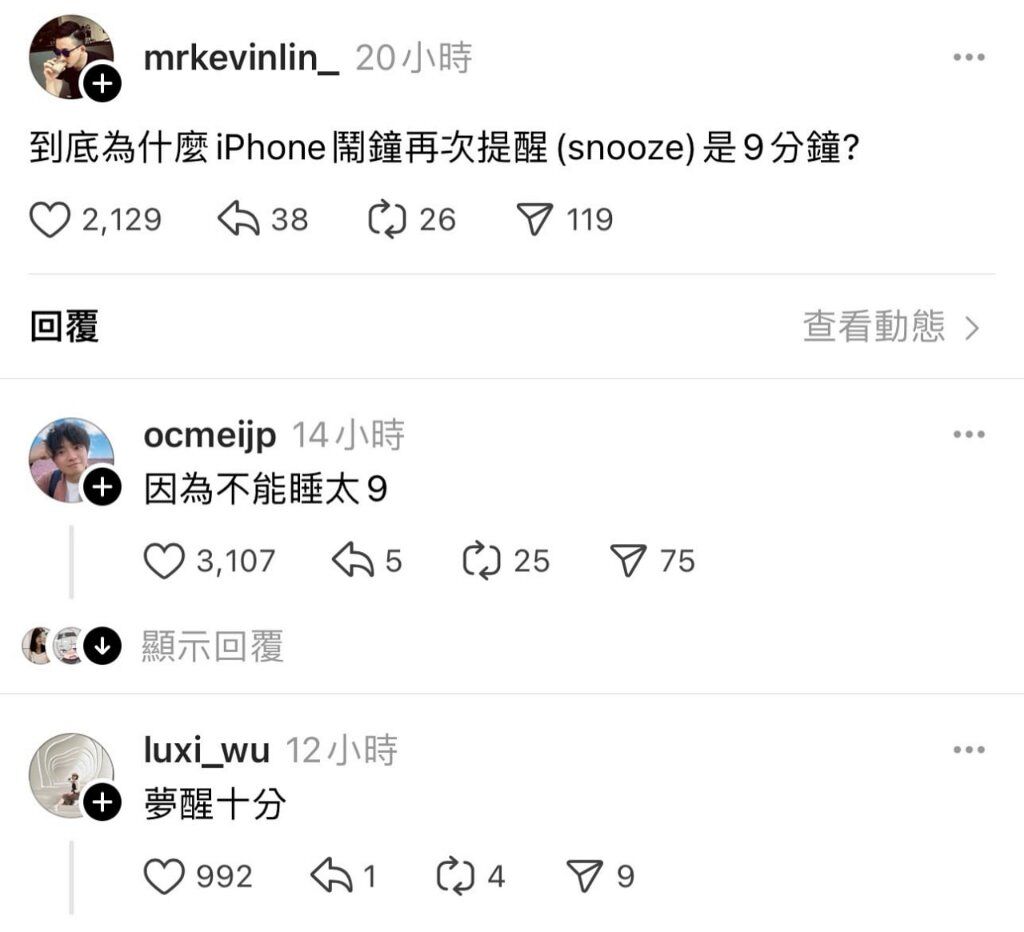The height and width of the screenshot is (932, 1024).
Task: Repost mrkevinlin_'s post with repost icon
Action: pos(387,219)
